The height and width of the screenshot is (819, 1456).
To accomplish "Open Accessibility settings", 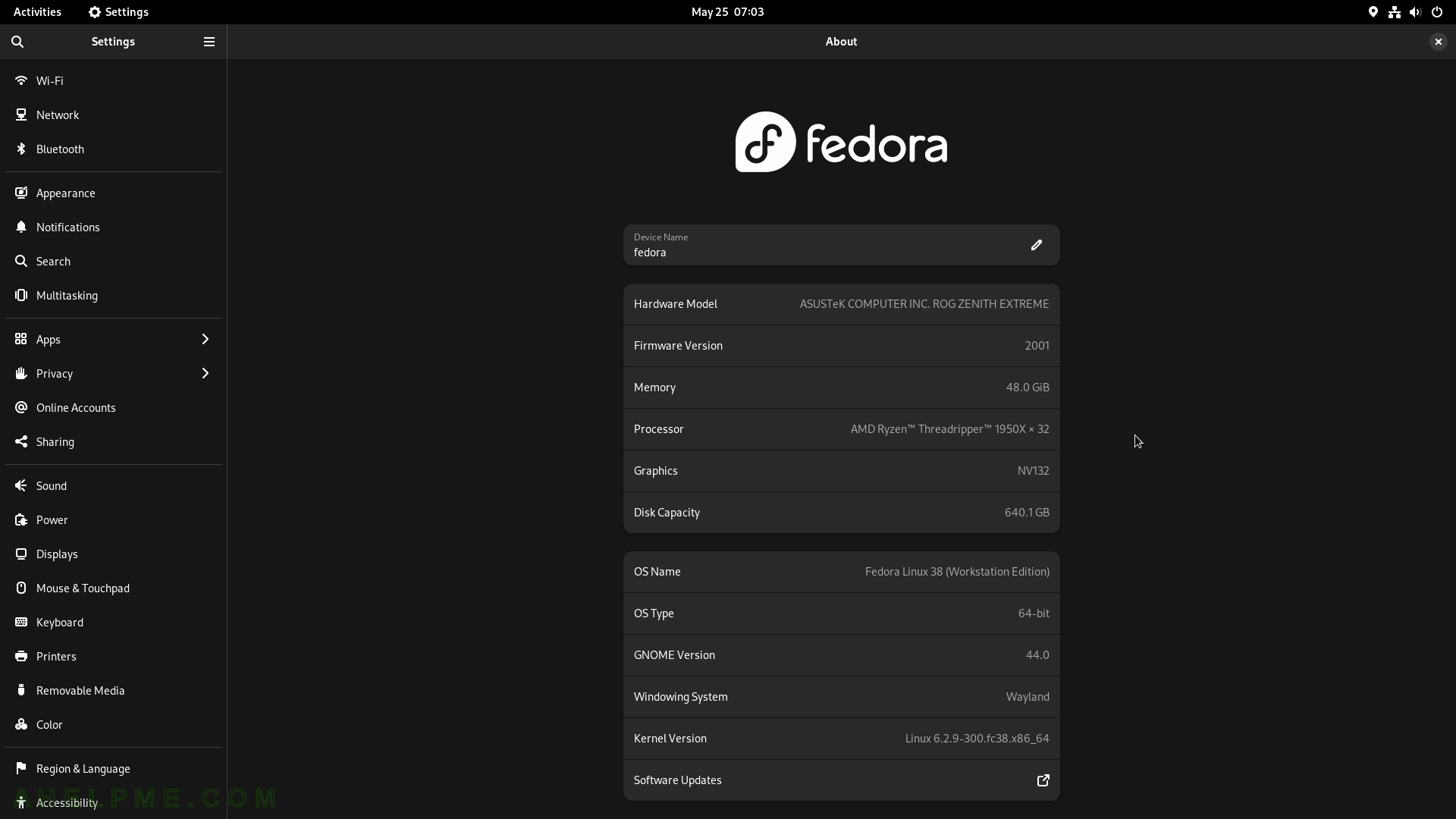I will click(x=114, y=802).
